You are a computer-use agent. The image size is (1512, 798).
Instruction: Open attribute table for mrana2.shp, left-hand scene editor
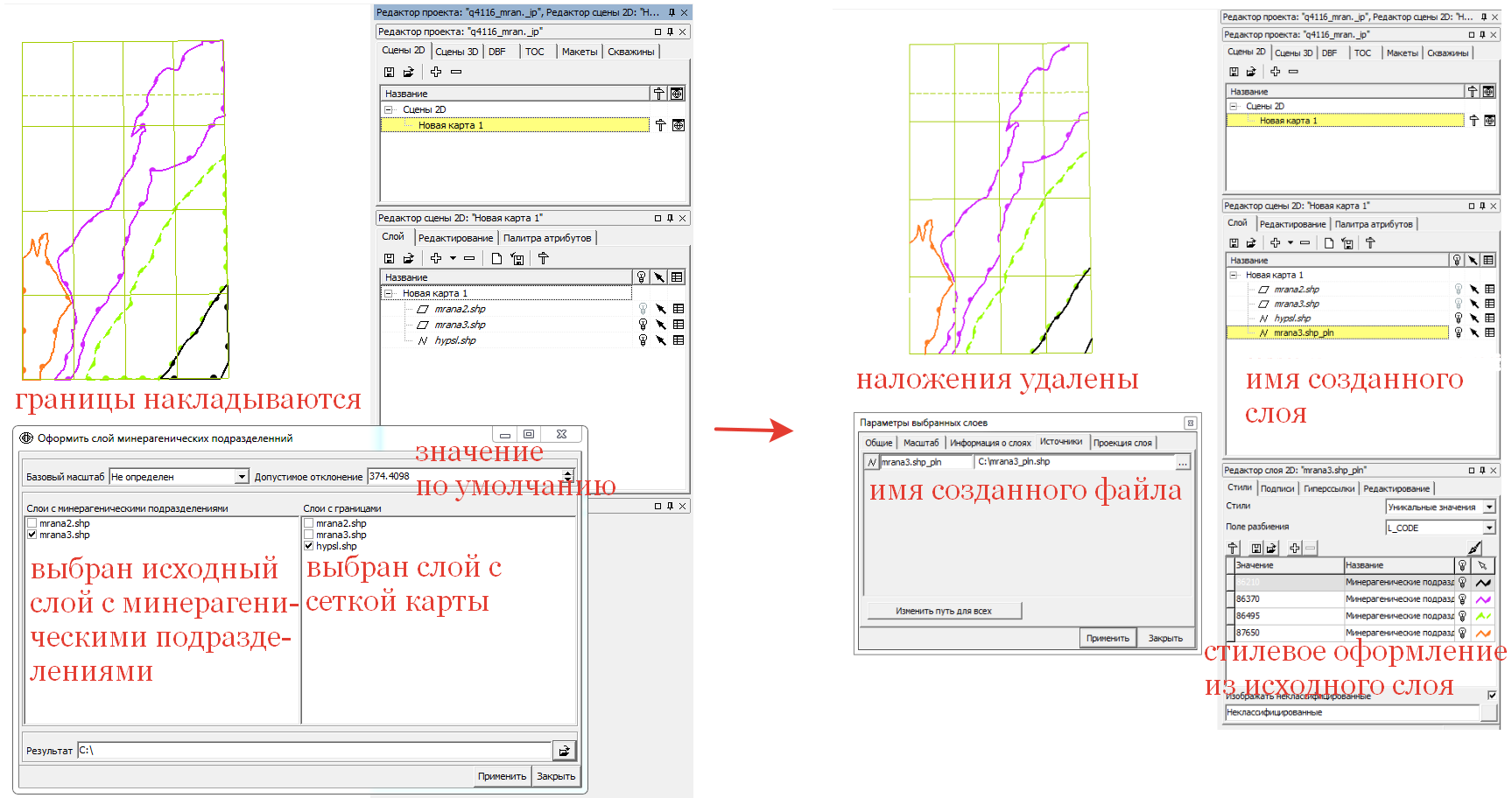(679, 309)
